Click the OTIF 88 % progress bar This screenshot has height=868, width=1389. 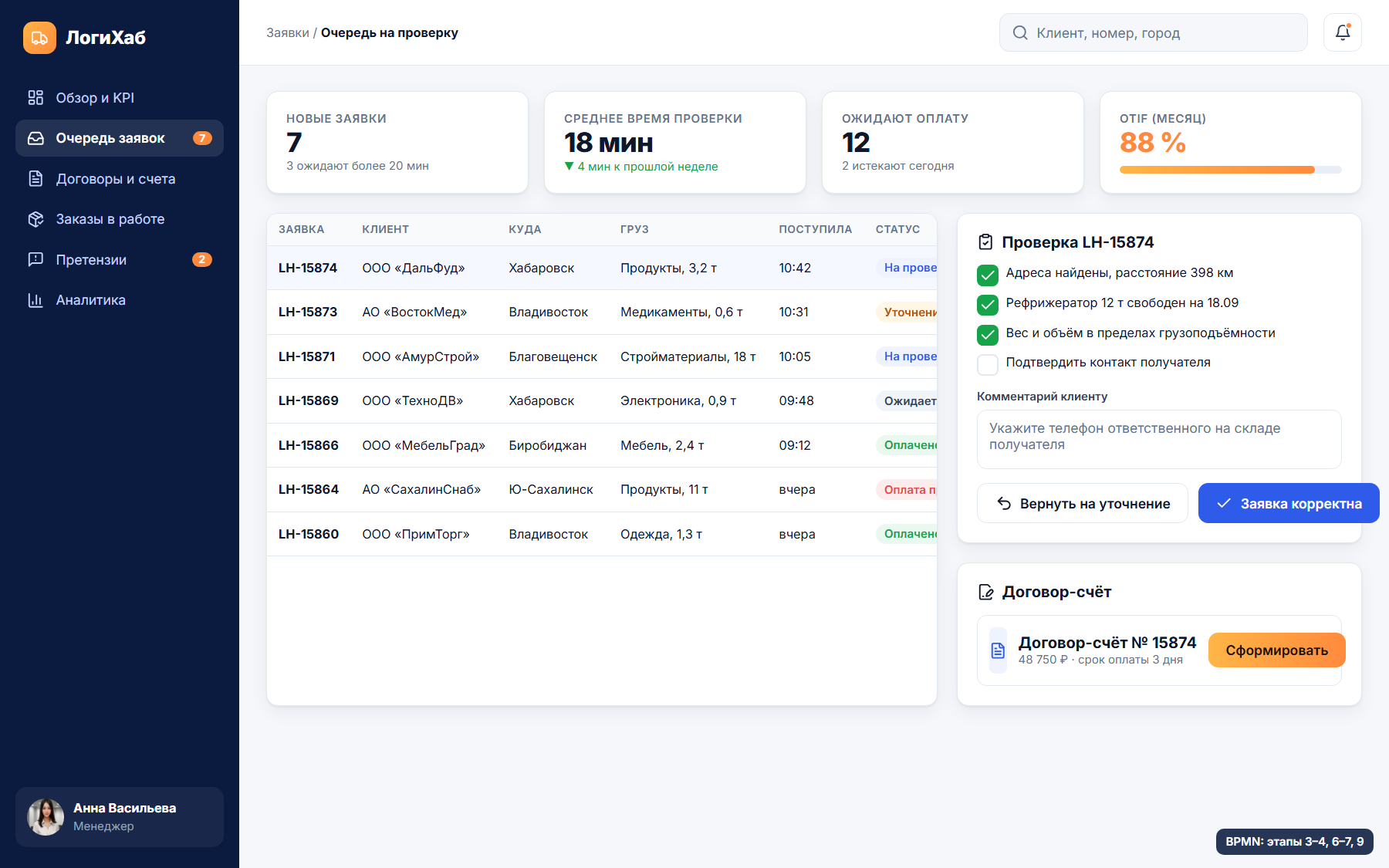pos(1231,170)
